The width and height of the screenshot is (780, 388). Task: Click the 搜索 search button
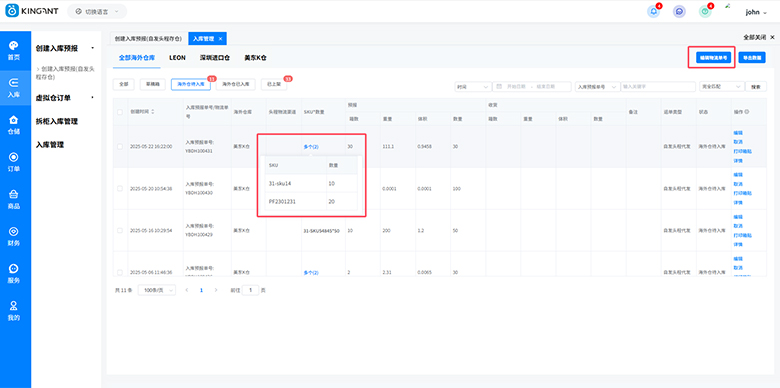pyautogui.click(x=756, y=87)
